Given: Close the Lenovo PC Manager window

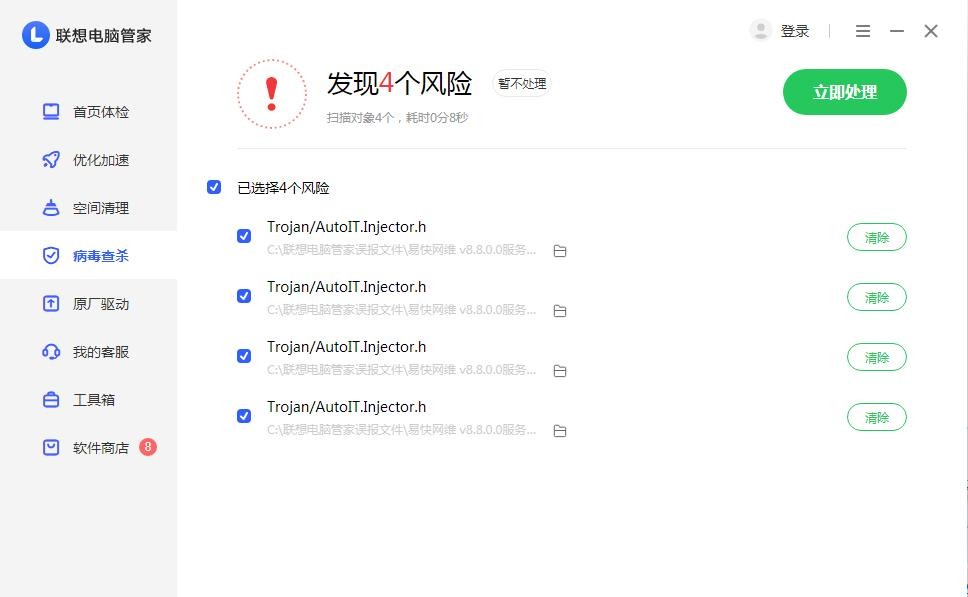Looking at the screenshot, I should click(x=931, y=31).
